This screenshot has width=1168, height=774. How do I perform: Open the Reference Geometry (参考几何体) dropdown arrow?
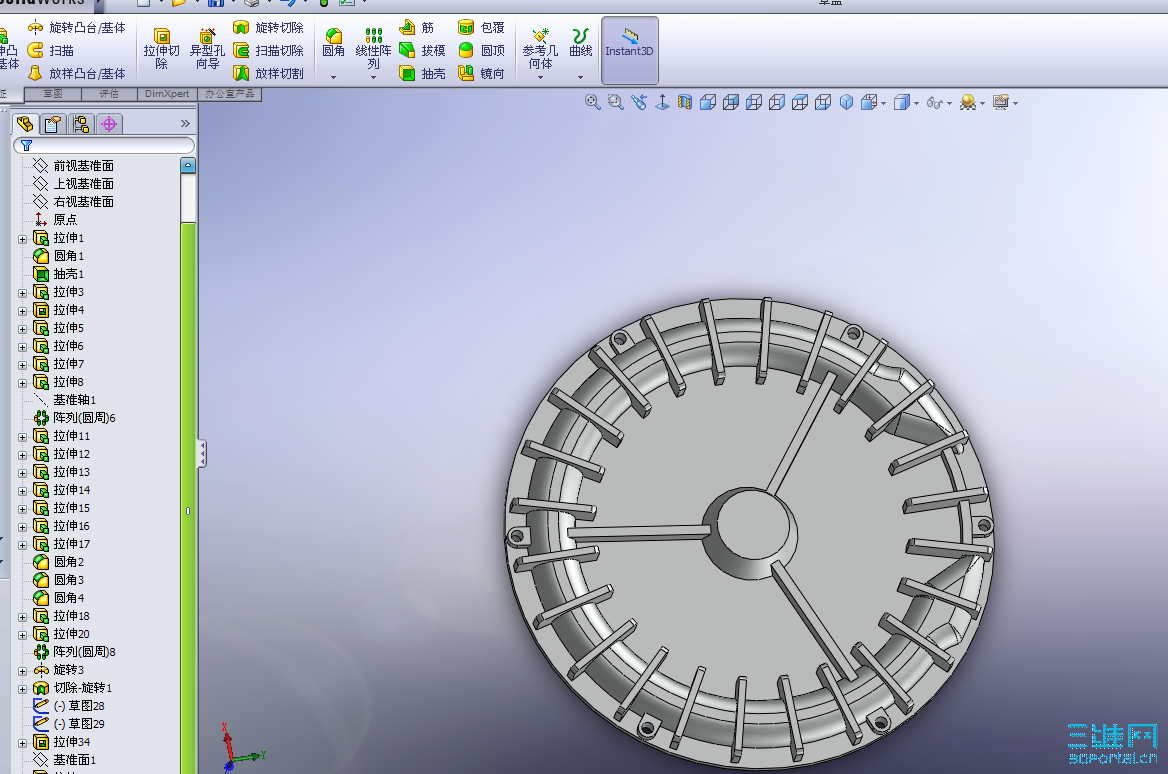[x=540, y=77]
